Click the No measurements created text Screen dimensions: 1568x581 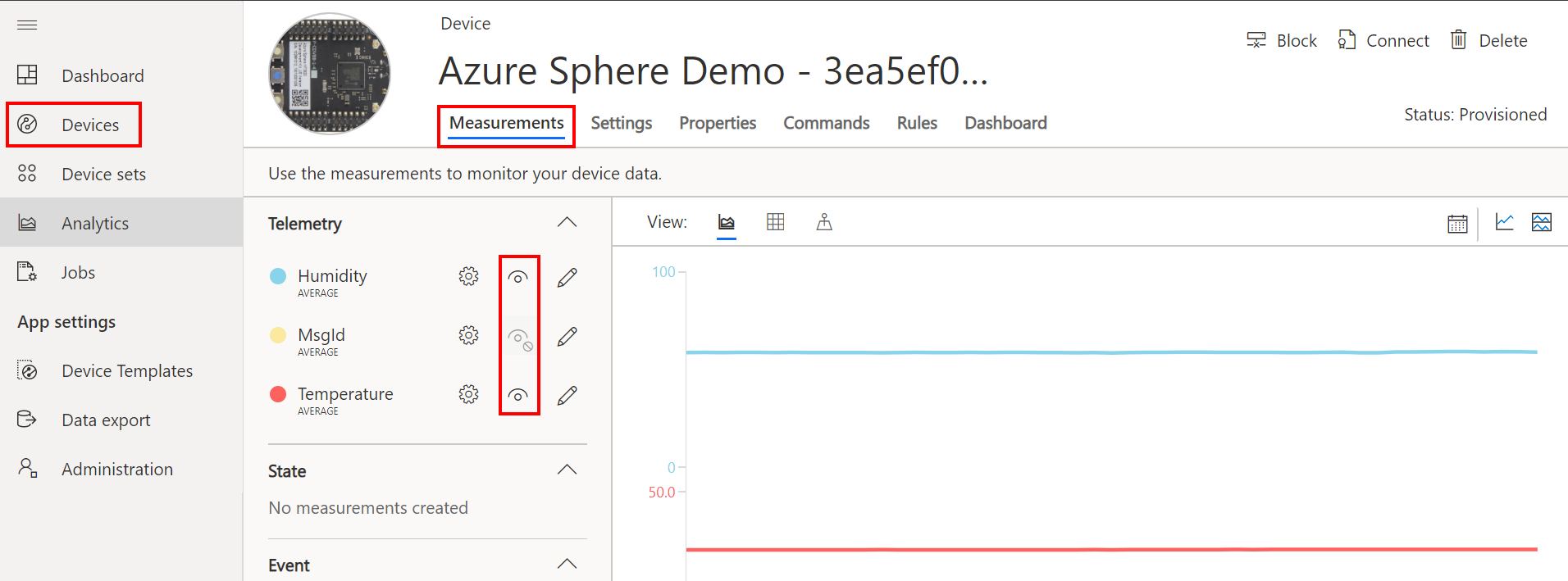click(x=368, y=508)
